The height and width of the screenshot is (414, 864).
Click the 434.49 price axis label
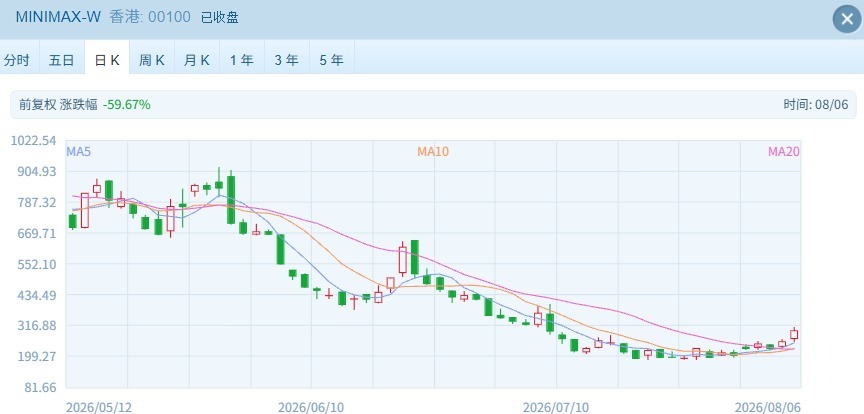37,295
